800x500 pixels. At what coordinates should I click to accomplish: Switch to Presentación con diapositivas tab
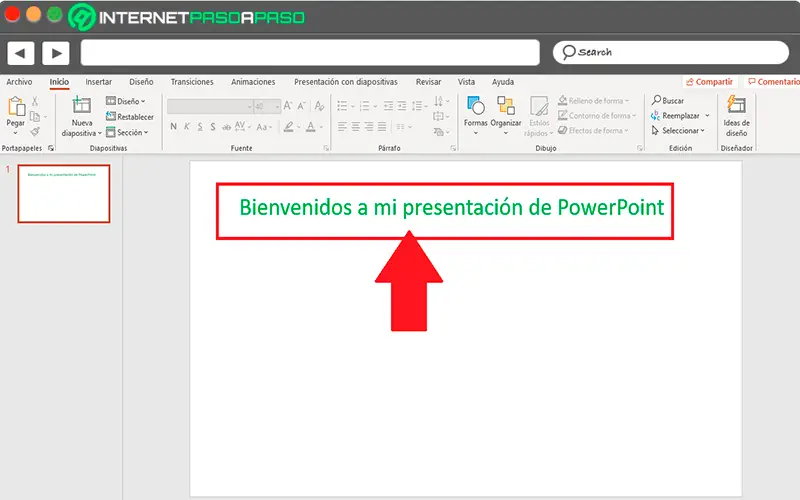[345, 82]
